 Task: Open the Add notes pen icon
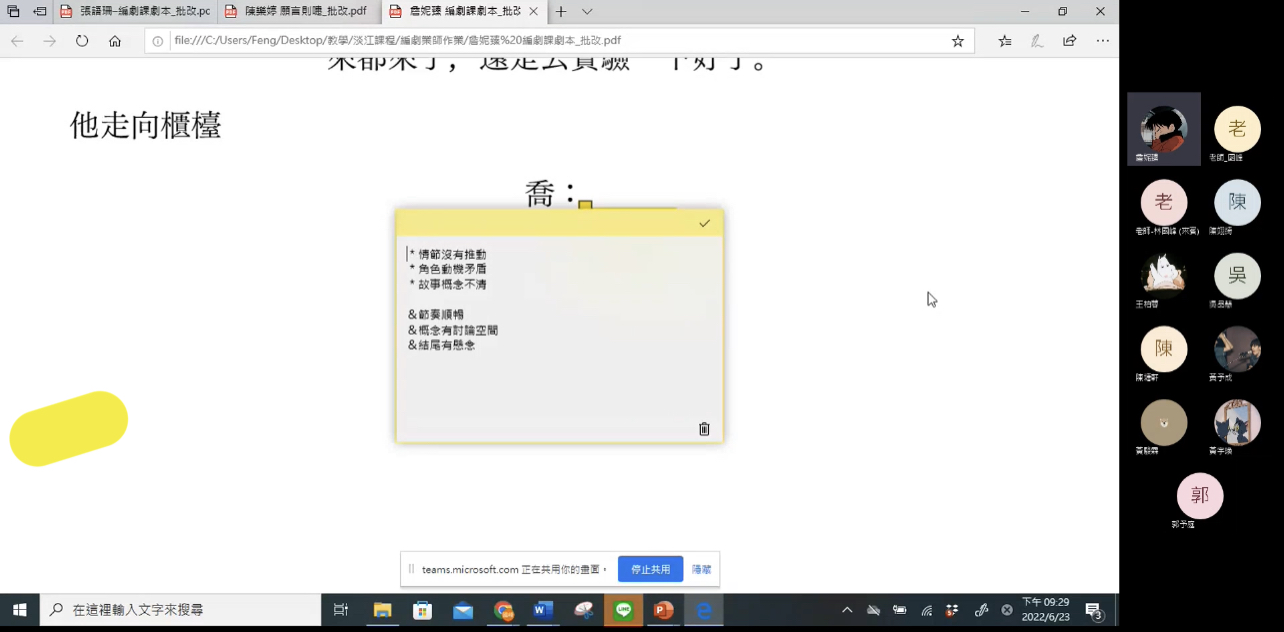pos(1037,41)
